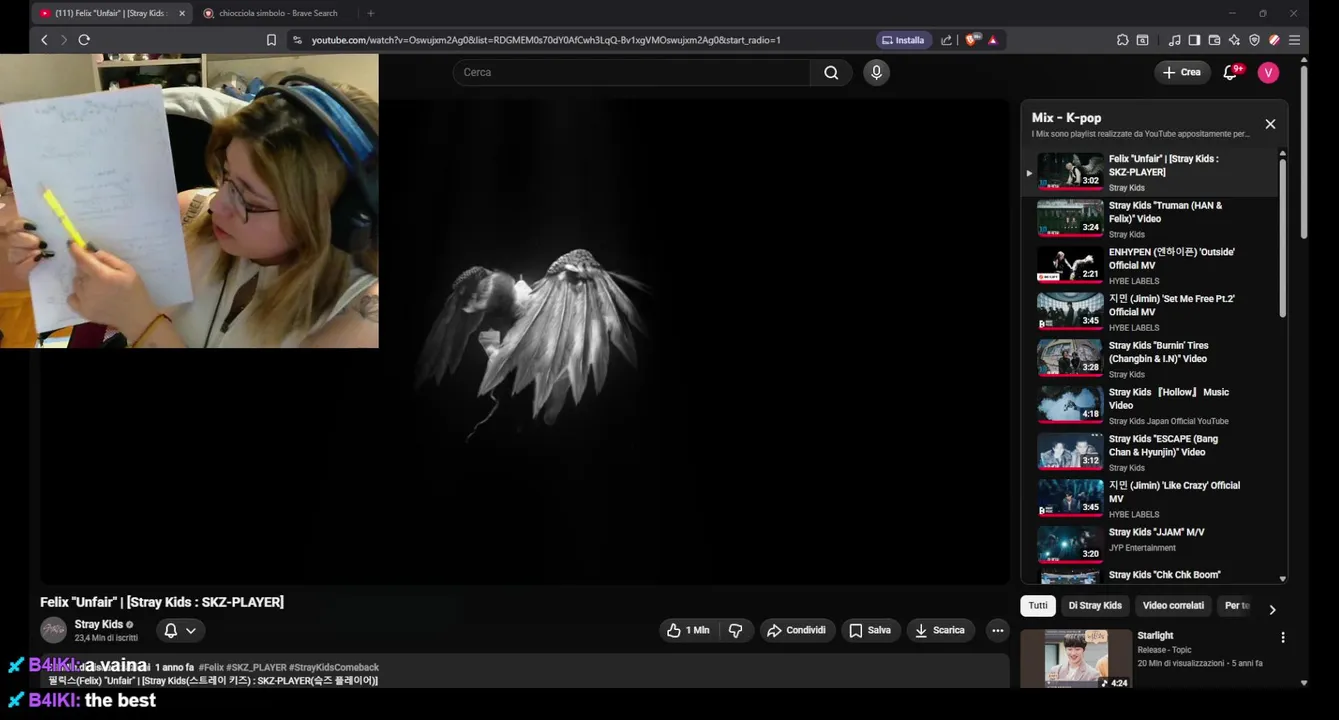
Task: Play Jimin 'Like Crazy' Official MV from the mix
Action: coord(1150,498)
